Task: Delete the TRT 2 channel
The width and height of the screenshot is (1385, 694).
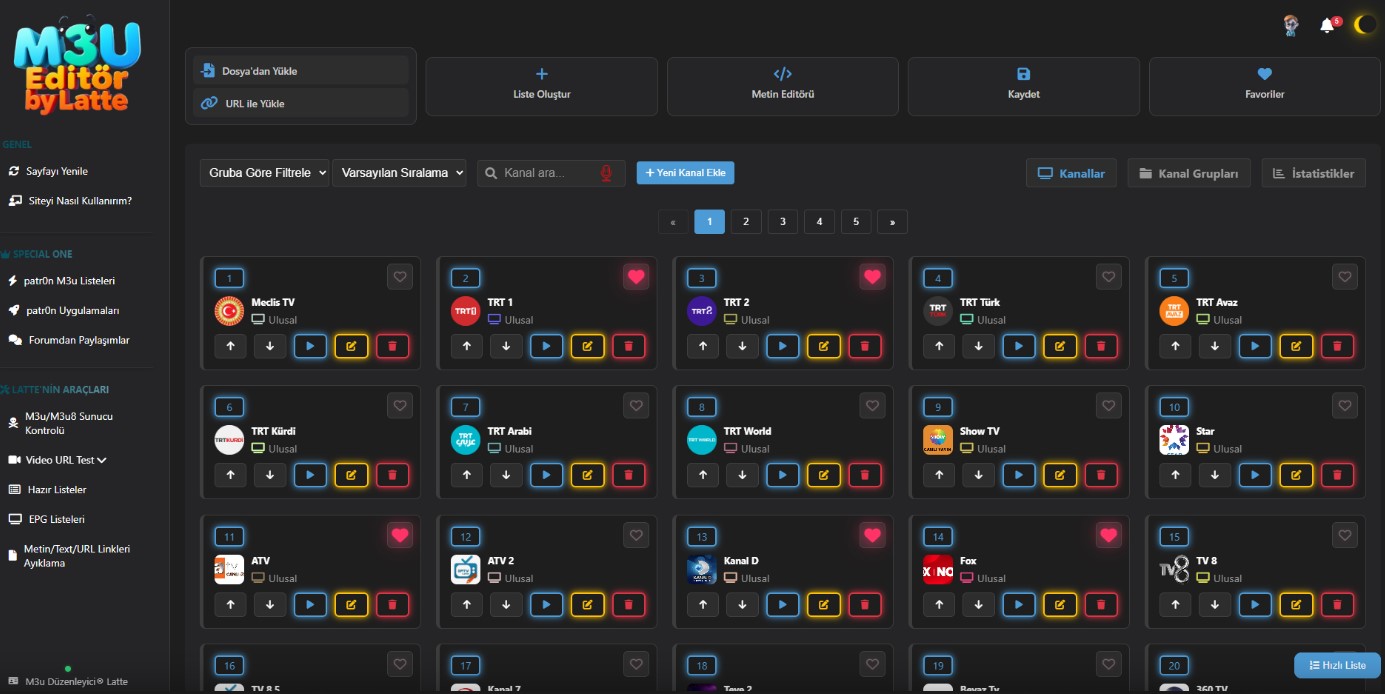Action: [865, 346]
